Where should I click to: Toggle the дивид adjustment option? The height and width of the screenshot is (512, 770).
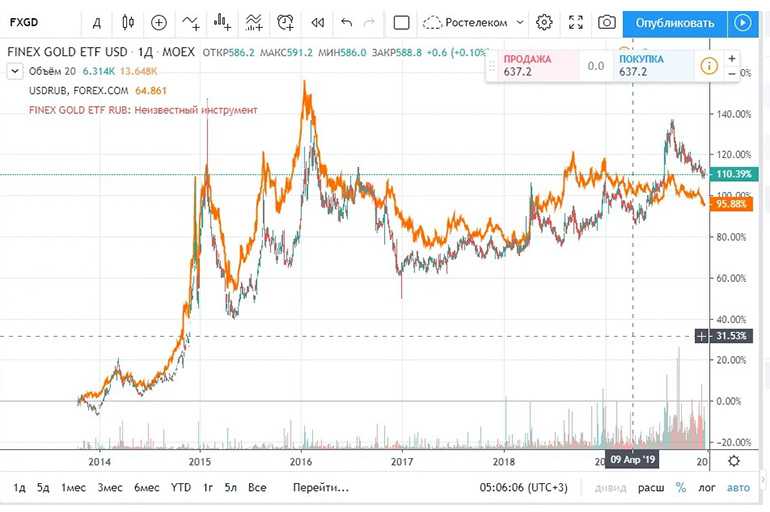pos(610,487)
